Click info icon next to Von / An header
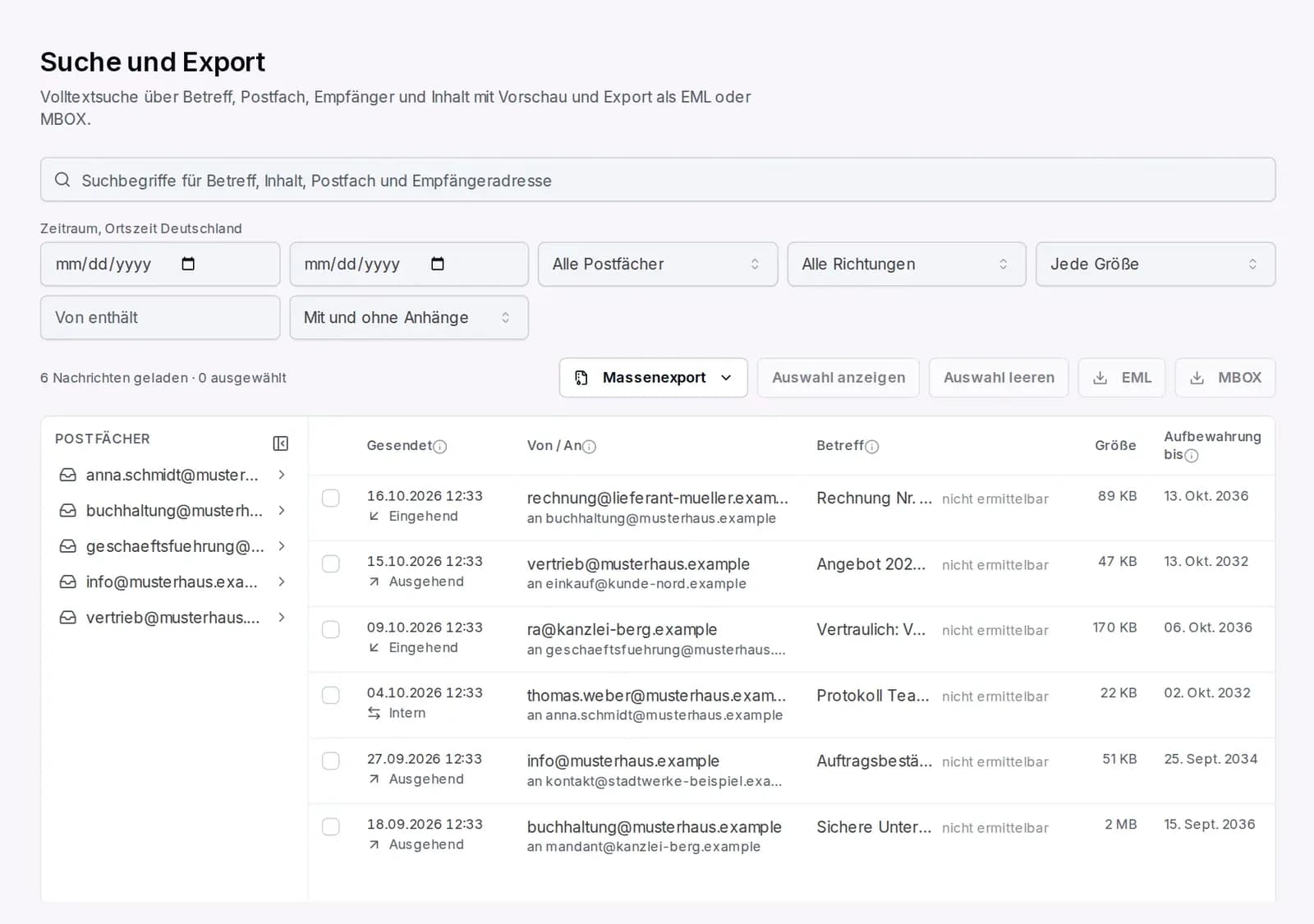 click(x=590, y=447)
